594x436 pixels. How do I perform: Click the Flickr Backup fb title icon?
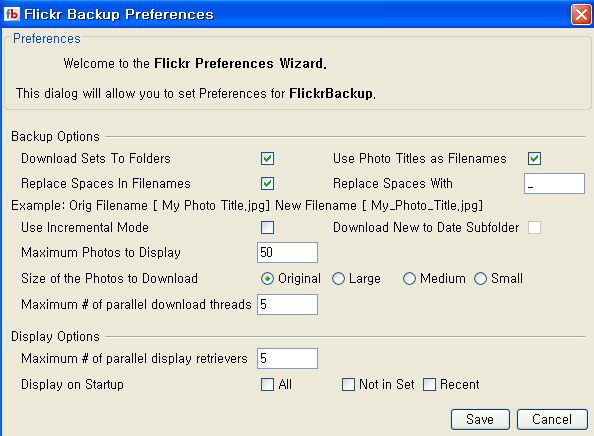12,14
